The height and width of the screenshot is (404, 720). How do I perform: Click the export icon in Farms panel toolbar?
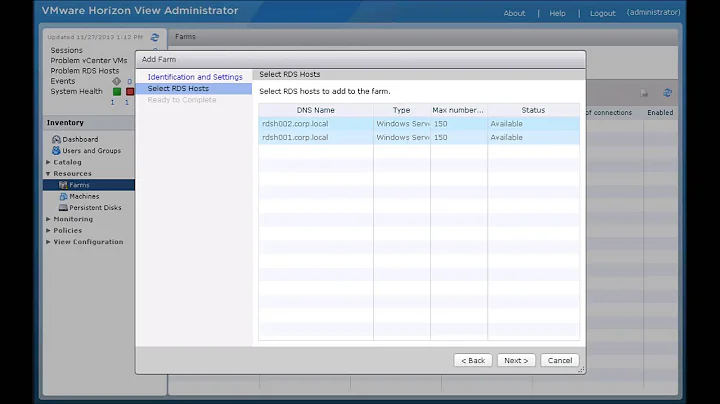[x=644, y=94]
